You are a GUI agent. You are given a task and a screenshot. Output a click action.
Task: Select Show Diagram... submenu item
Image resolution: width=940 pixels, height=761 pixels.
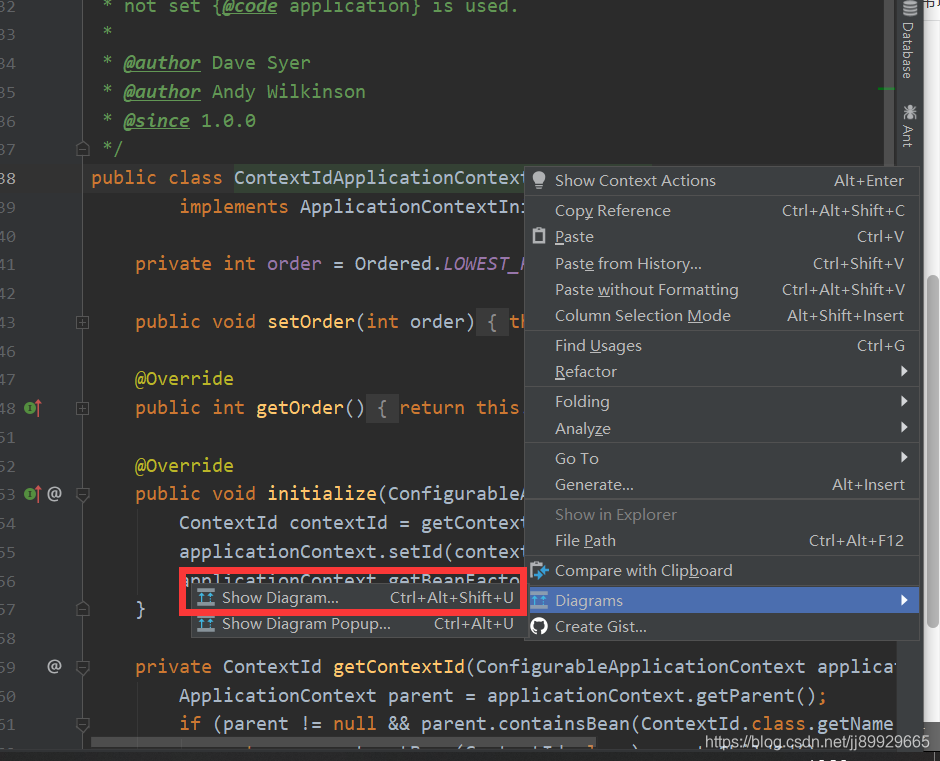[358, 597]
